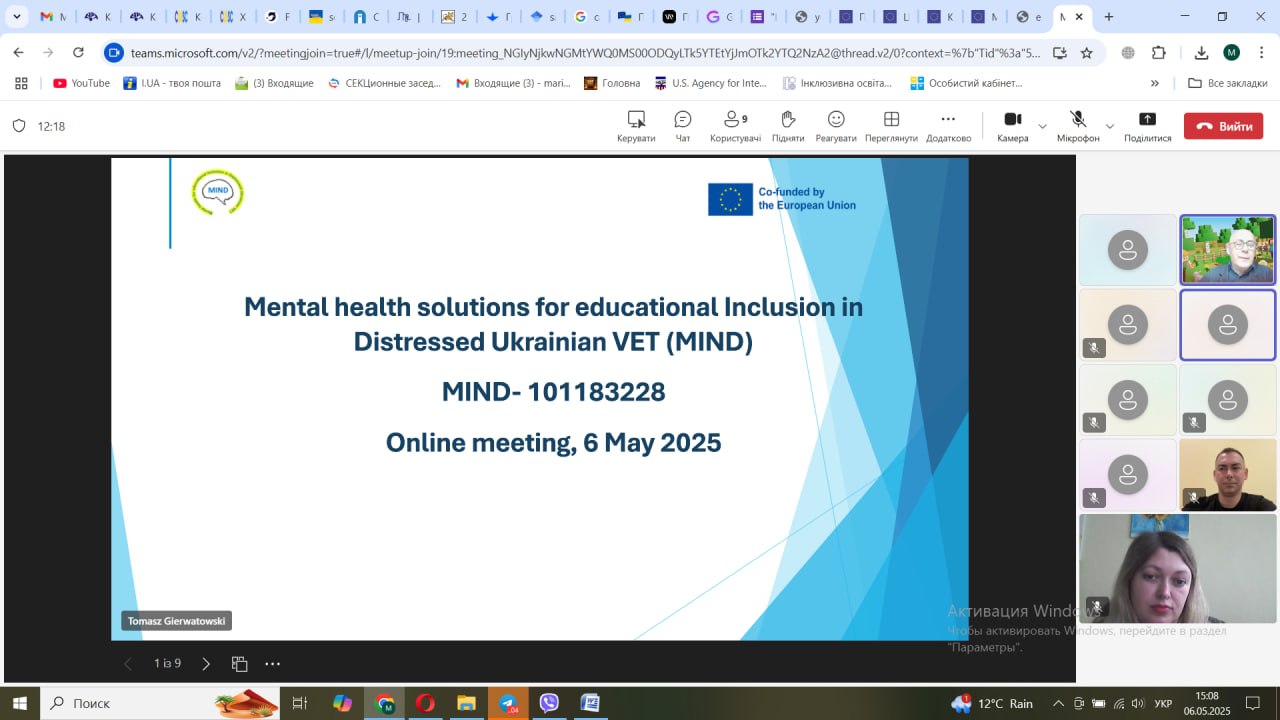Image resolution: width=1280 pixels, height=720 pixels.
Task: Open Opera from the taskbar
Action: (425, 703)
